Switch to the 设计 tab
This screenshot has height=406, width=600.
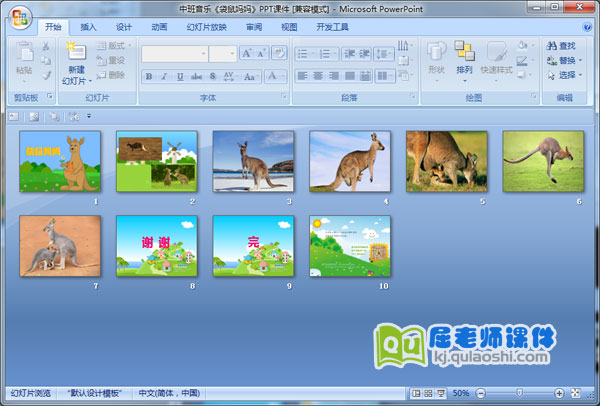pyautogui.click(x=124, y=27)
